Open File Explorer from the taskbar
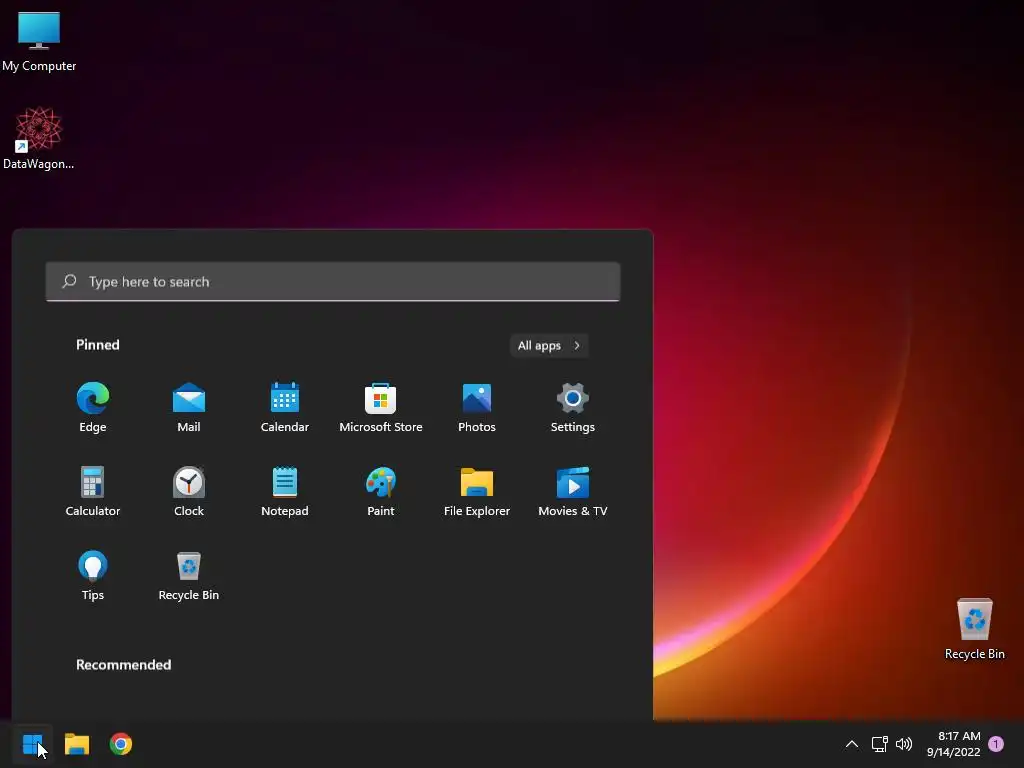The width and height of the screenshot is (1024, 768). 77,744
